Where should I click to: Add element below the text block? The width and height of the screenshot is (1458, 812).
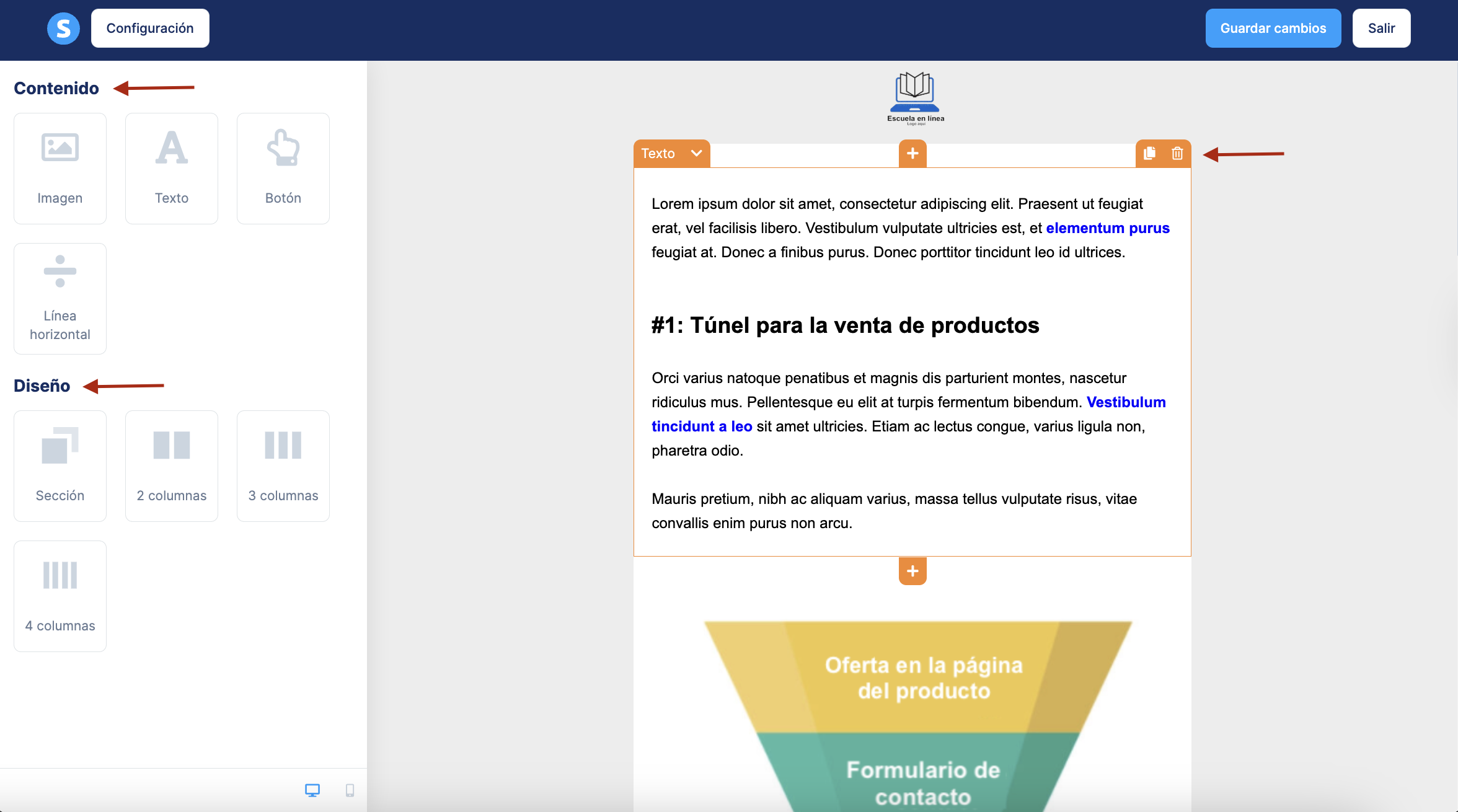[912, 571]
